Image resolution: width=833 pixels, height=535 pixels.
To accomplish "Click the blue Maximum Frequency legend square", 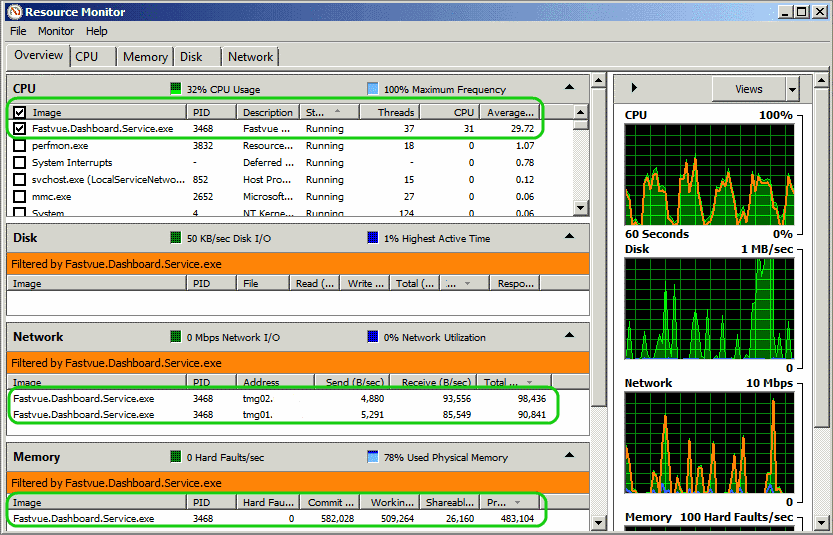I will [x=373, y=88].
